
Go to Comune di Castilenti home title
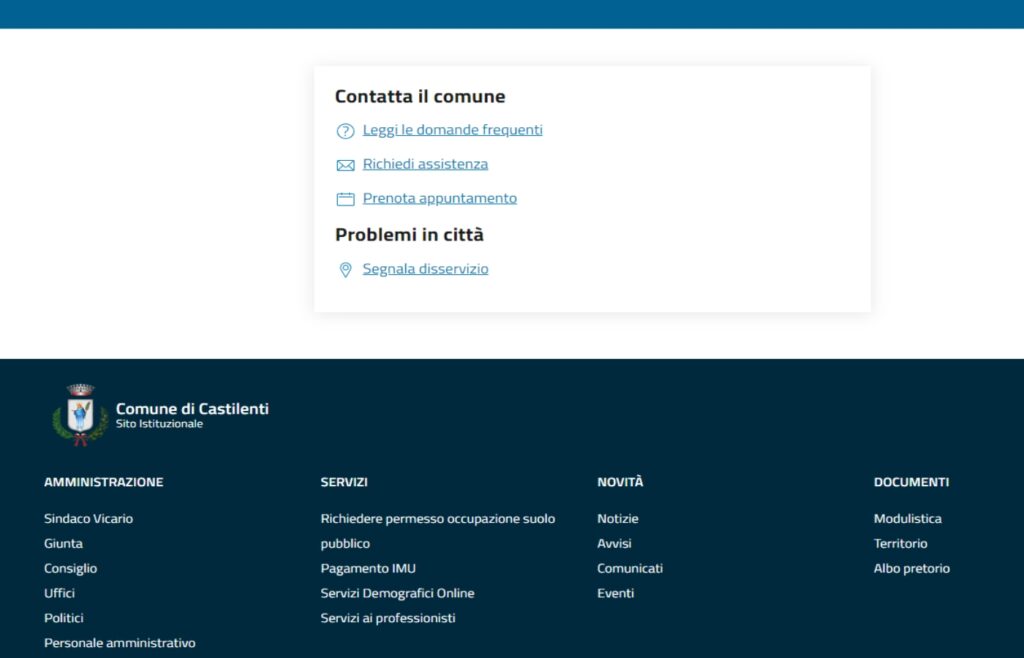coord(192,408)
